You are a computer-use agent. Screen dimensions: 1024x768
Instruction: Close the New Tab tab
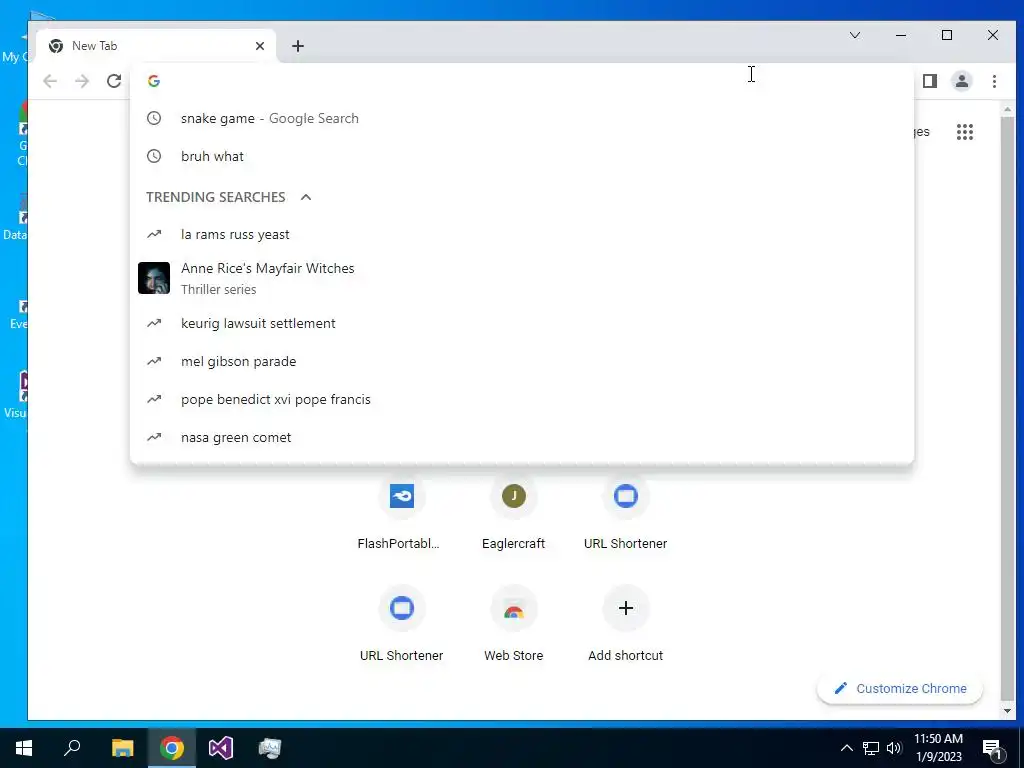click(x=260, y=46)
